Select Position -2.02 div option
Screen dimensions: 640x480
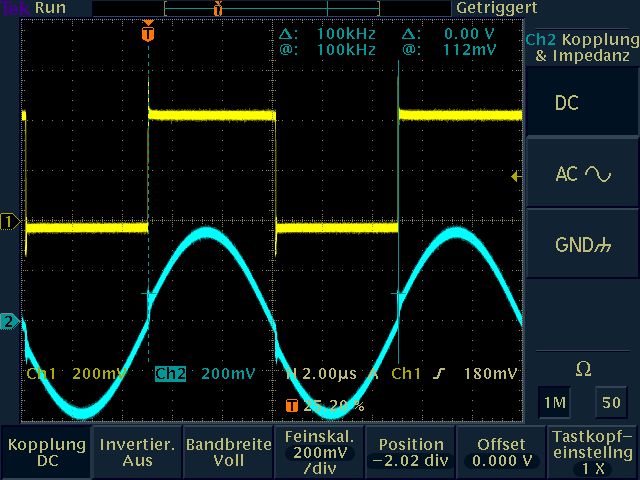pyautogui.click(x=410, y=453)
